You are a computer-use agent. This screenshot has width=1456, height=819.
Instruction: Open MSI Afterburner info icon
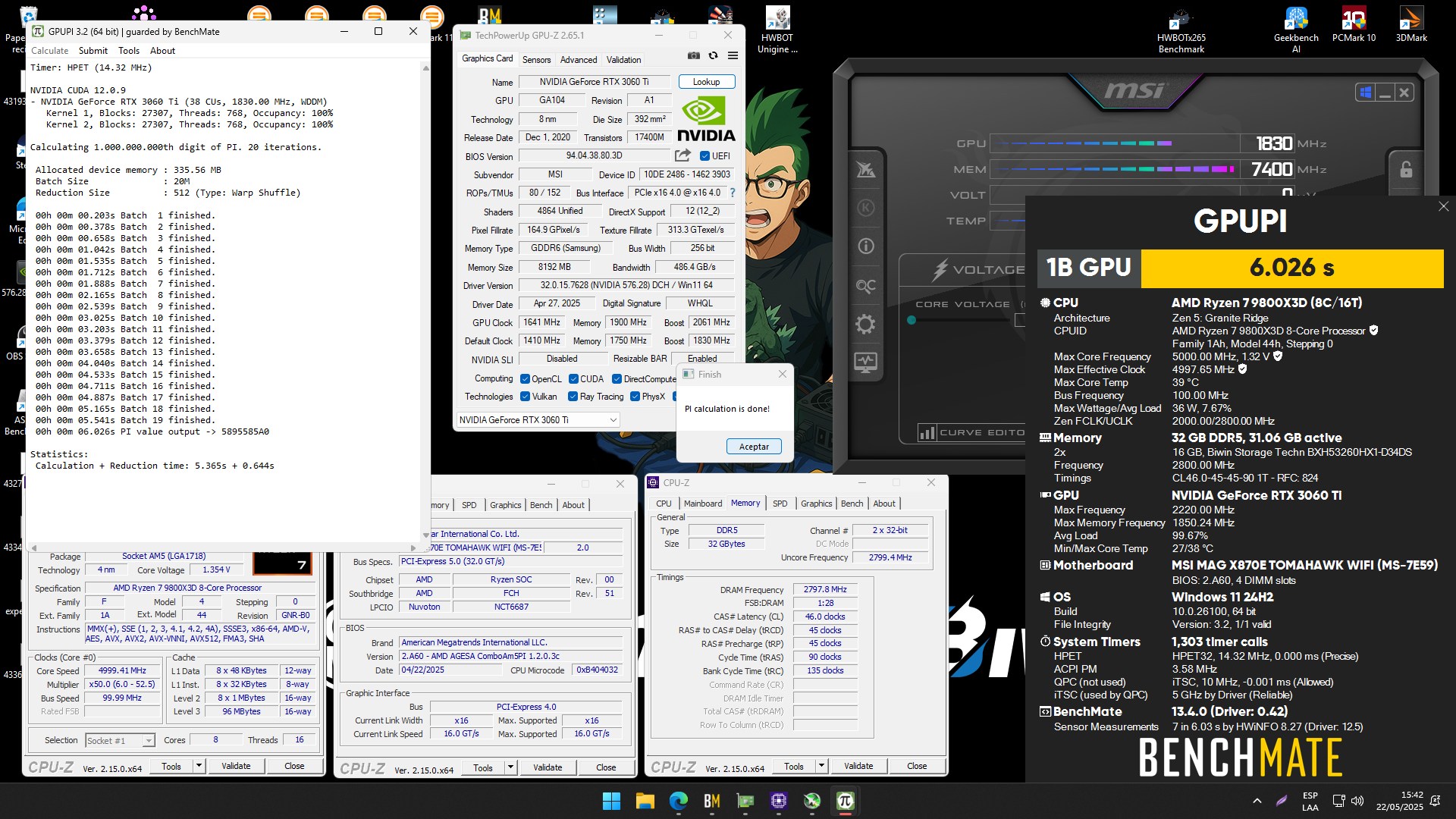pyautogui.click(x=865, y=246)
